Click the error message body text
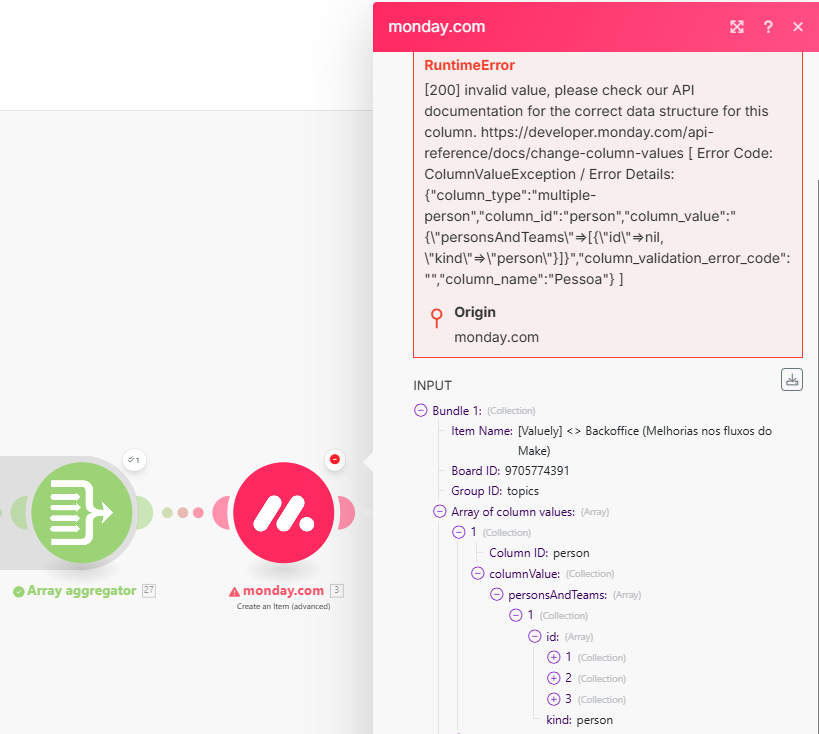Screen dimensions: 819x734 click(x=607, y=184)
